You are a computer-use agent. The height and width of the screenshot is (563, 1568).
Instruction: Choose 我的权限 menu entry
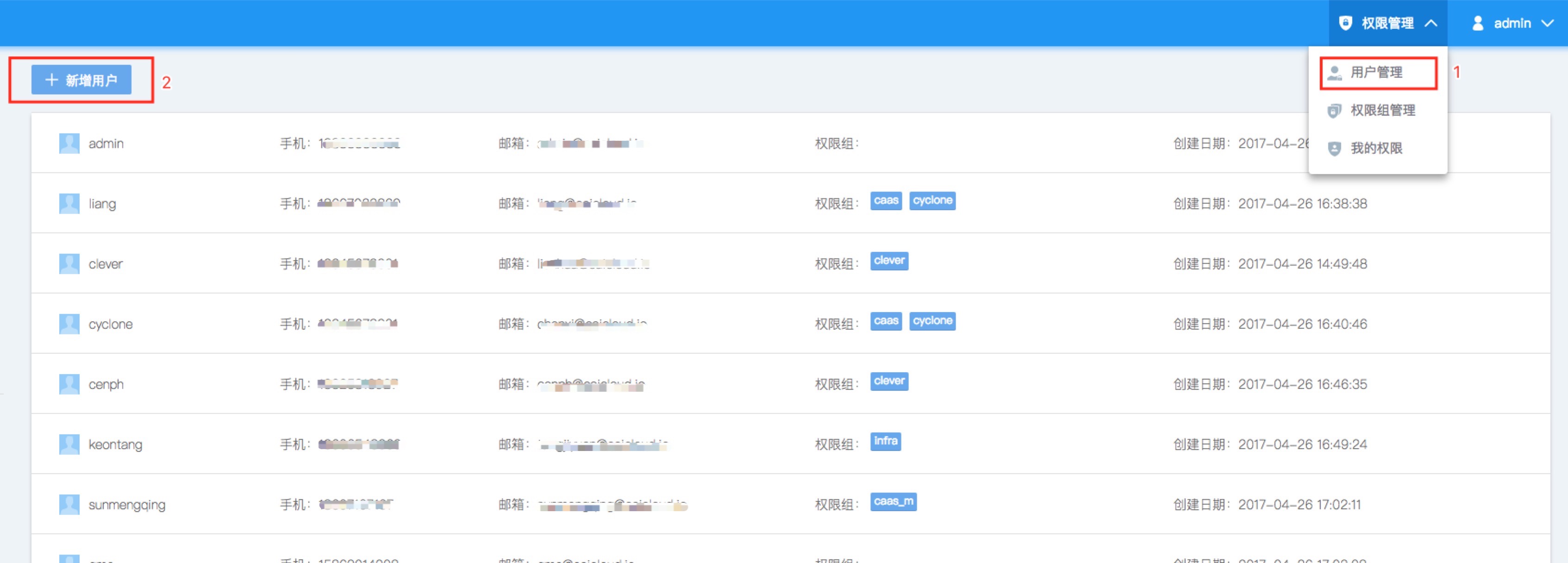point(1376,148)
